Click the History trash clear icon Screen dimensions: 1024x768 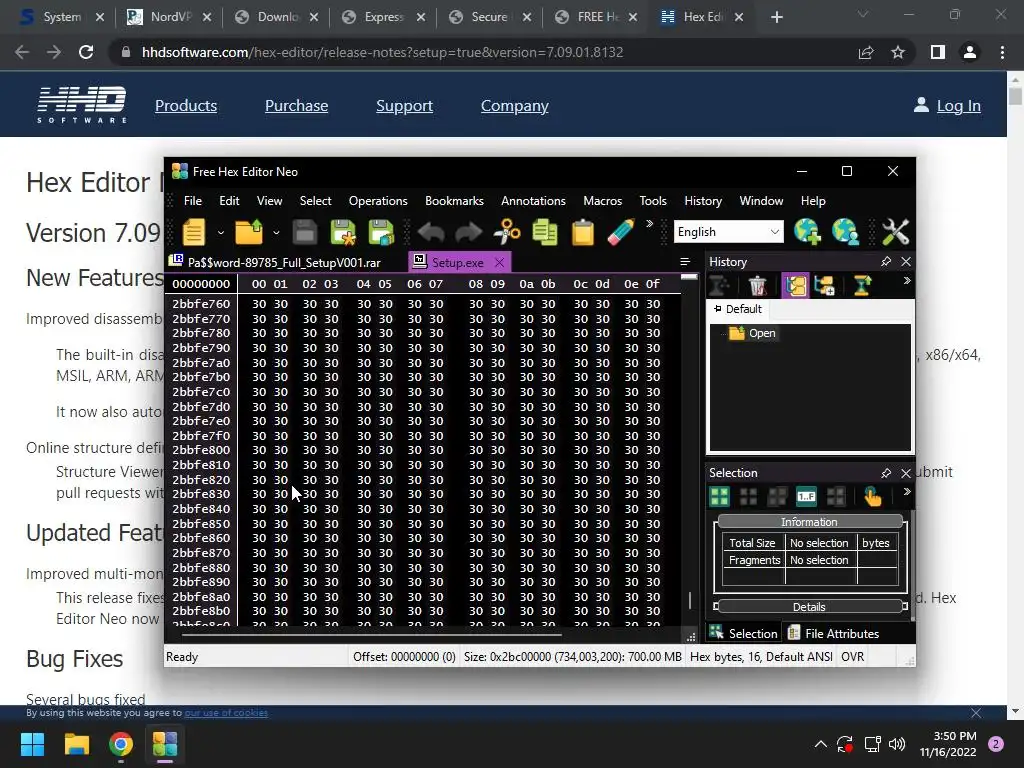[758, 285]
